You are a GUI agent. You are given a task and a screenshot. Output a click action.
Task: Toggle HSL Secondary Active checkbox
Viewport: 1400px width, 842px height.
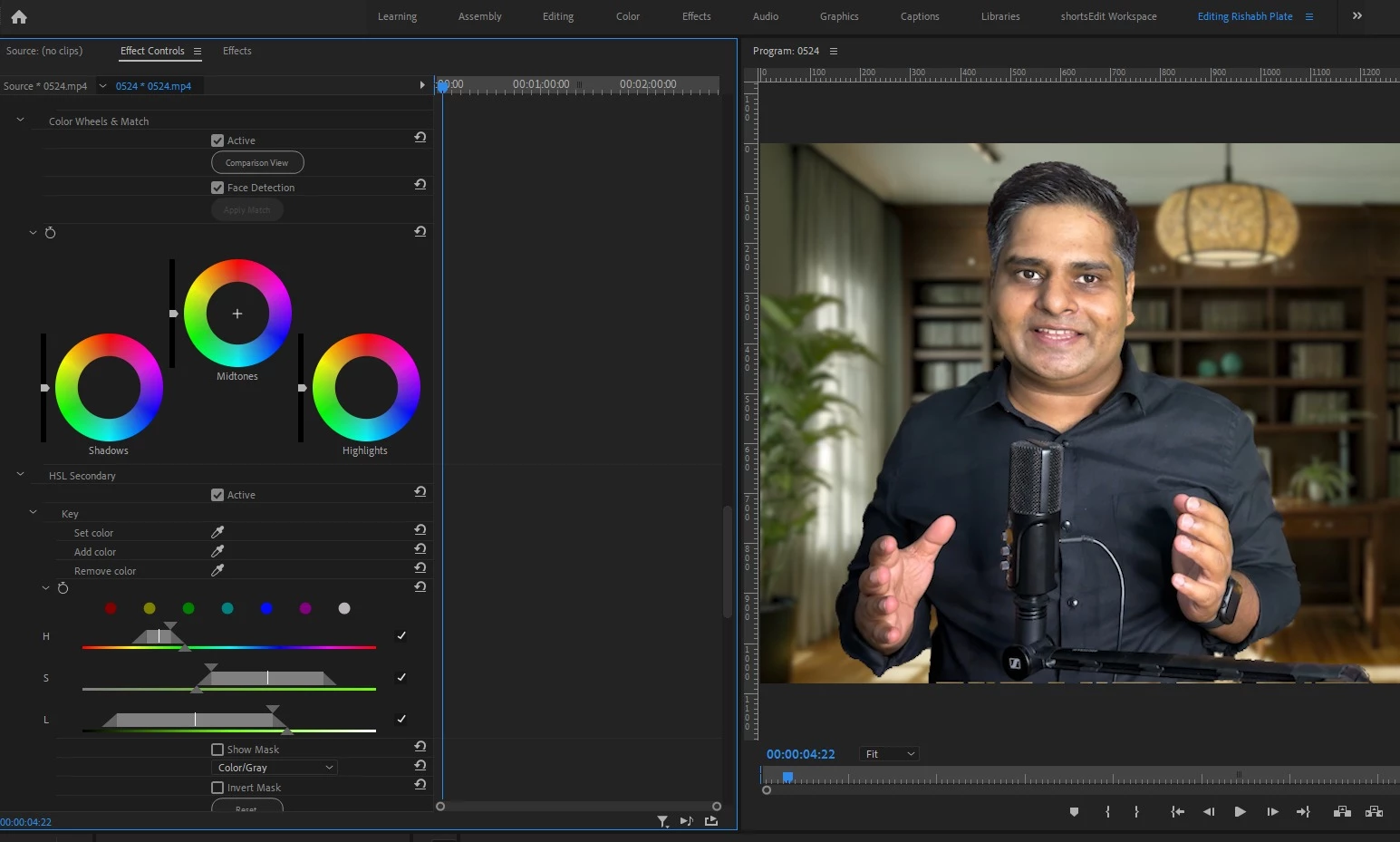click(217, 495)
